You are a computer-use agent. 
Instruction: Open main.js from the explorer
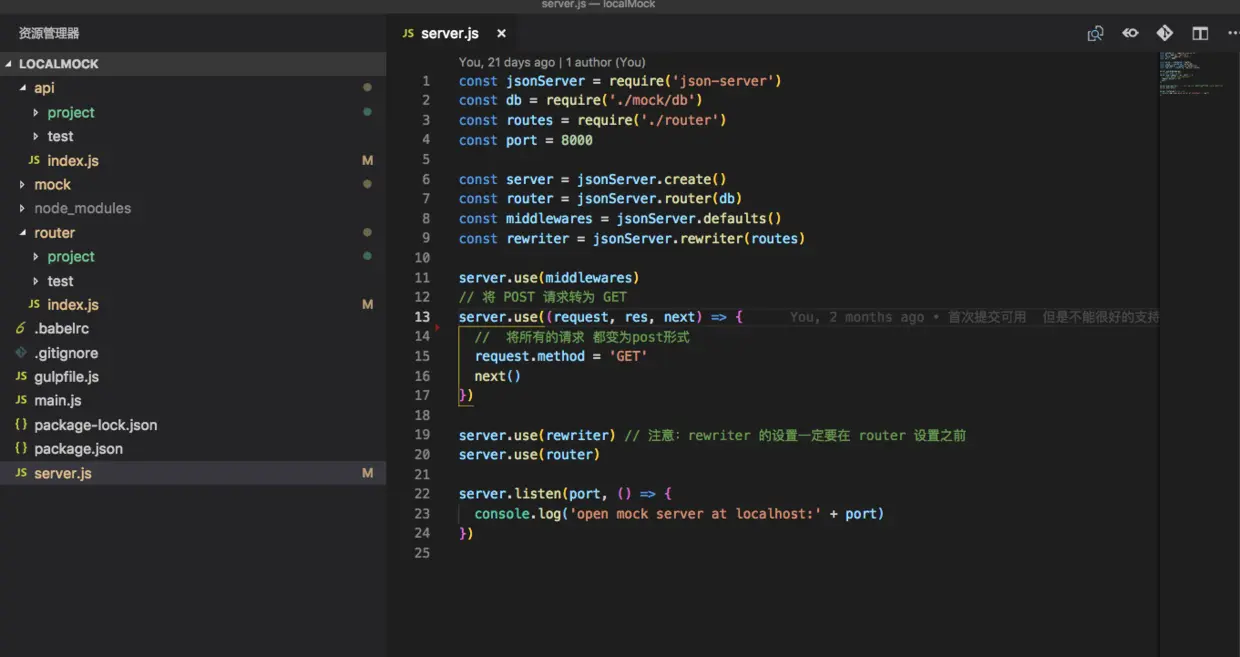(58, 401)
